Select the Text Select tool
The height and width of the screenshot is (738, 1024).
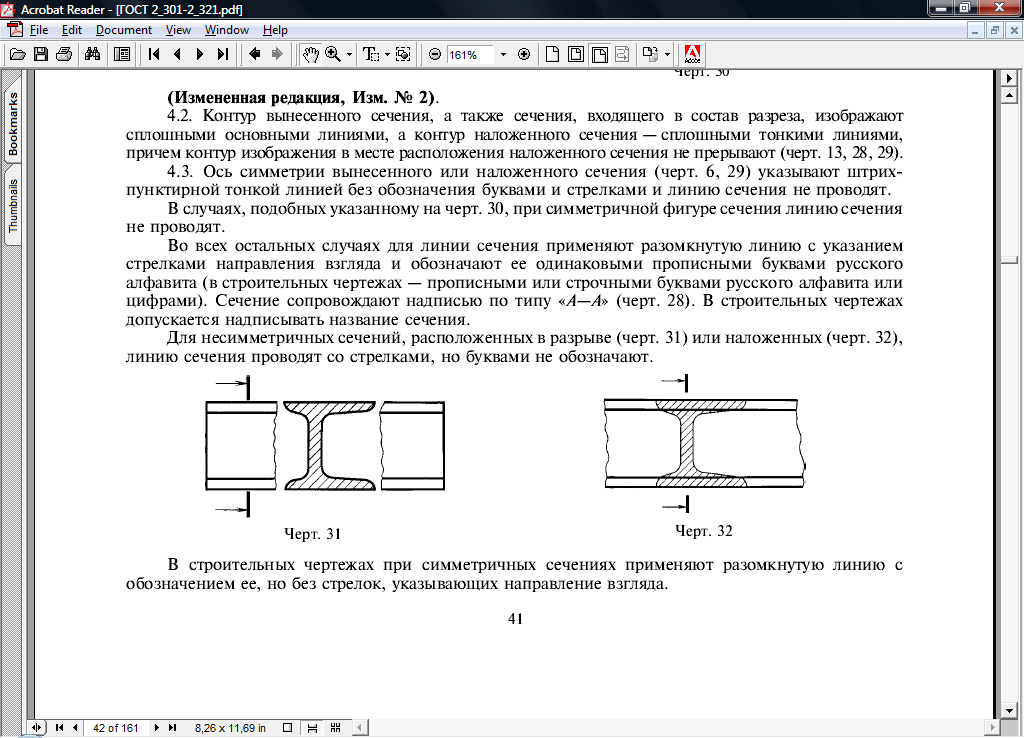(371, 54)
